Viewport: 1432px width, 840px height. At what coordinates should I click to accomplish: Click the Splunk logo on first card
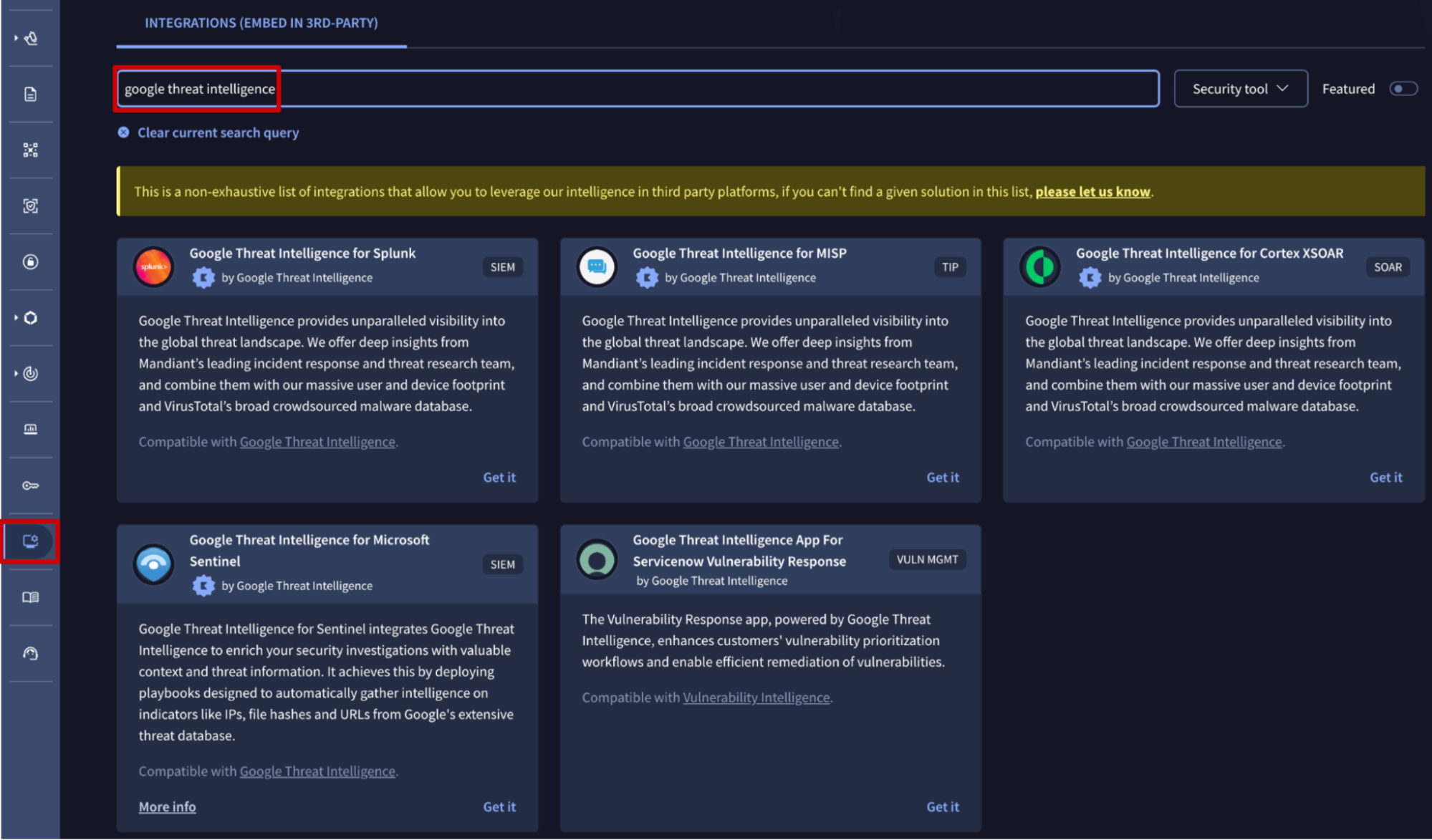[154, 267]
